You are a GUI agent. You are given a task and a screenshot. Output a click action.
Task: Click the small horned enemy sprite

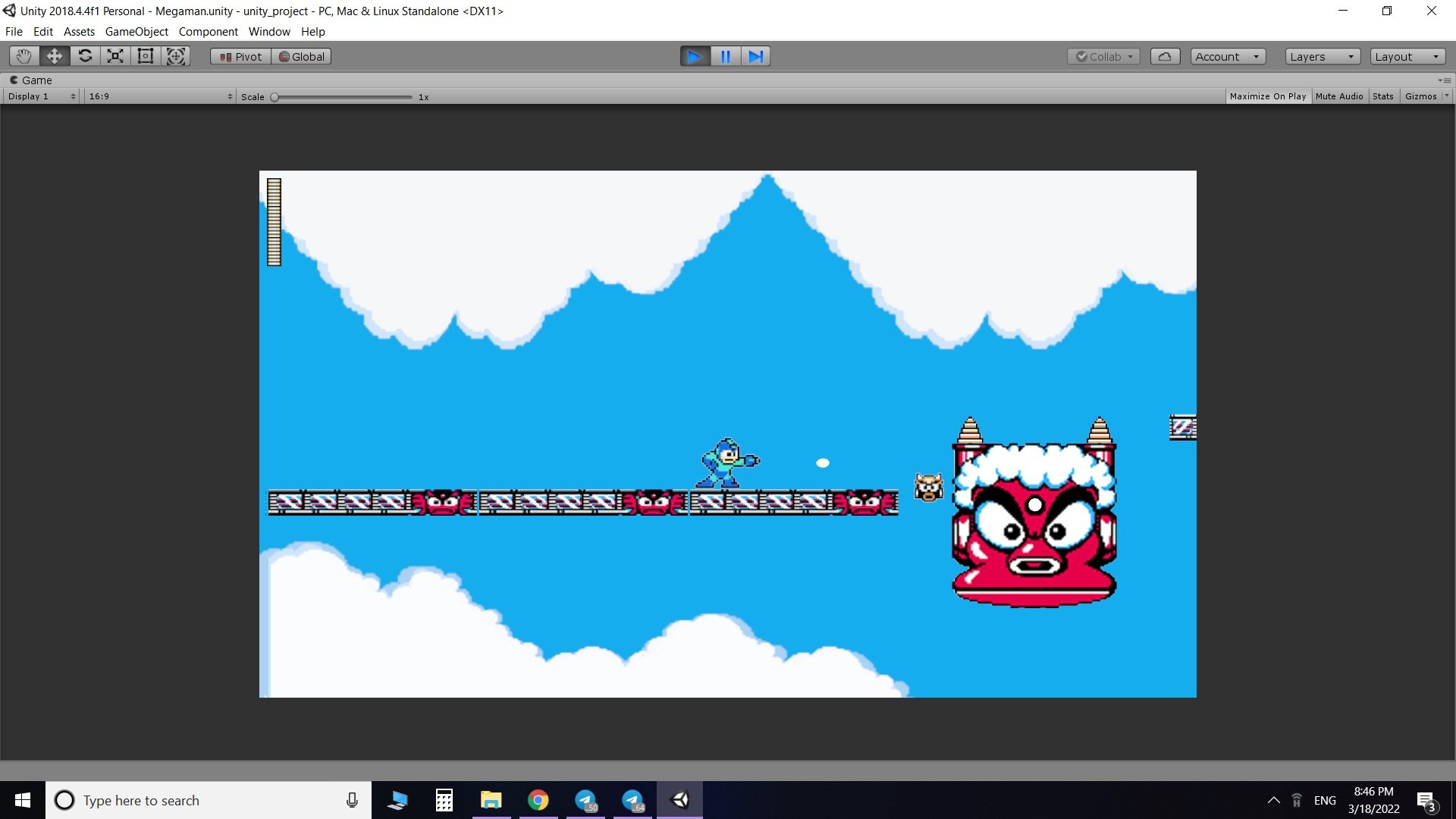coord(928,488)
